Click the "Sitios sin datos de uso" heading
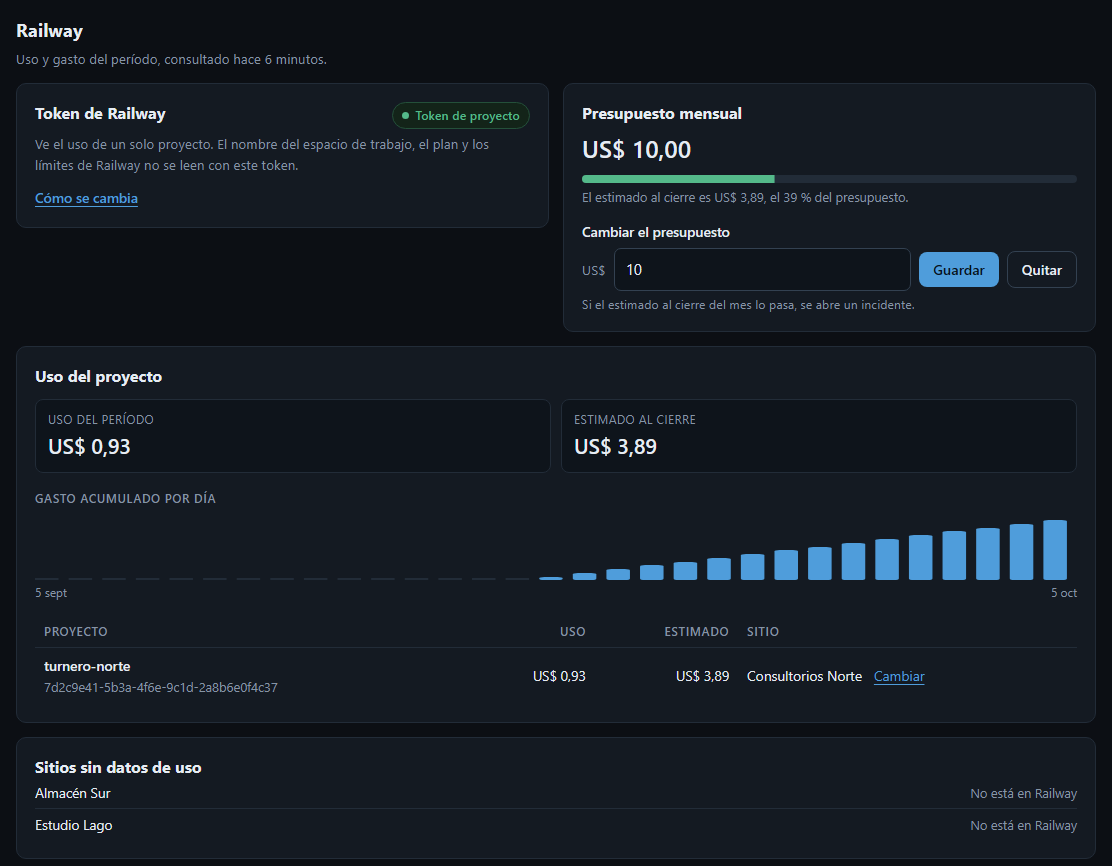This screenshot has width=1112, height=866. point(118,767)
